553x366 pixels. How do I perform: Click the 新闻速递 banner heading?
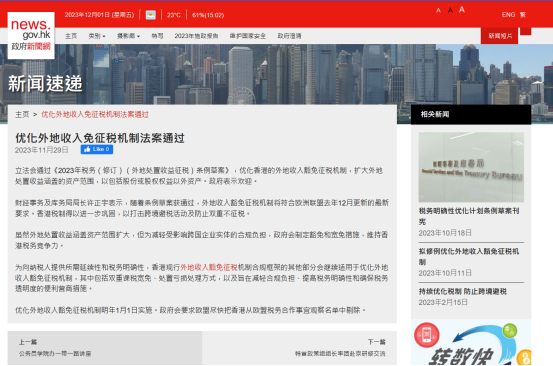[x=45, y=84]
